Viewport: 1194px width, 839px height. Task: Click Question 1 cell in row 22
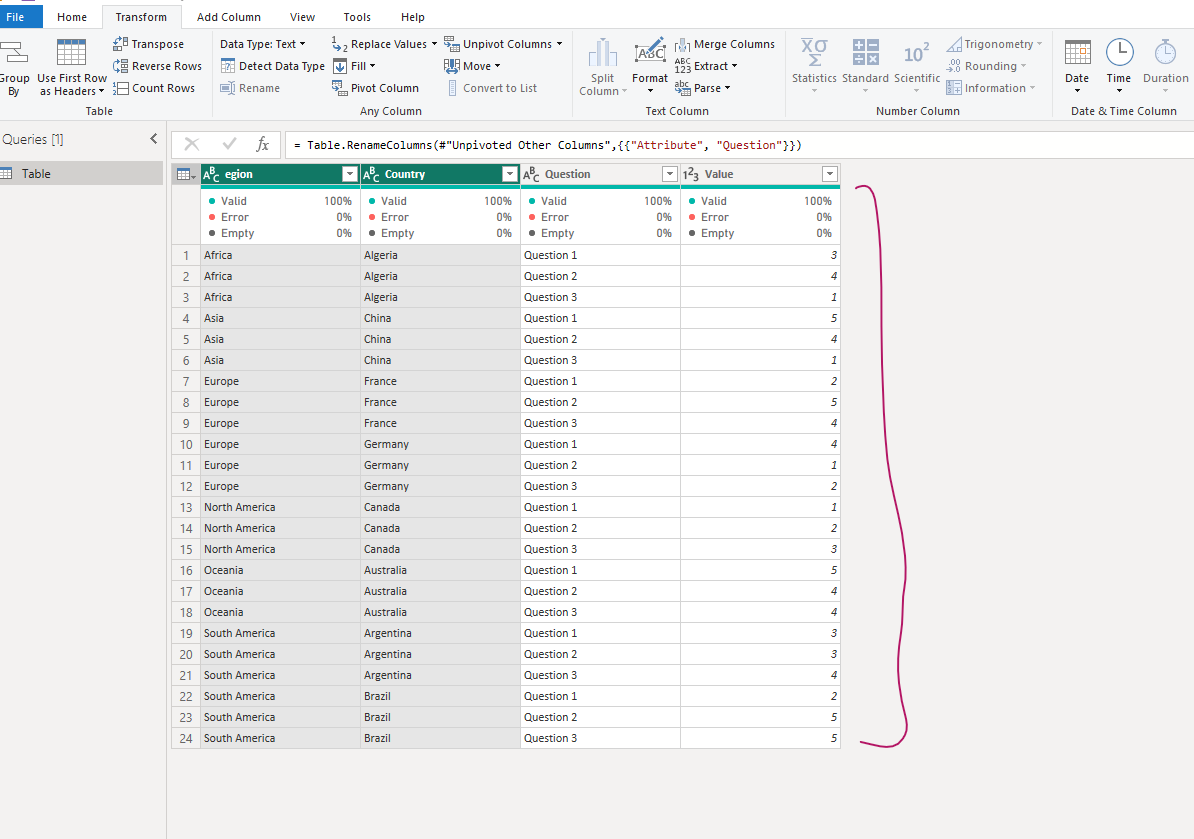(x=600, y=696)
